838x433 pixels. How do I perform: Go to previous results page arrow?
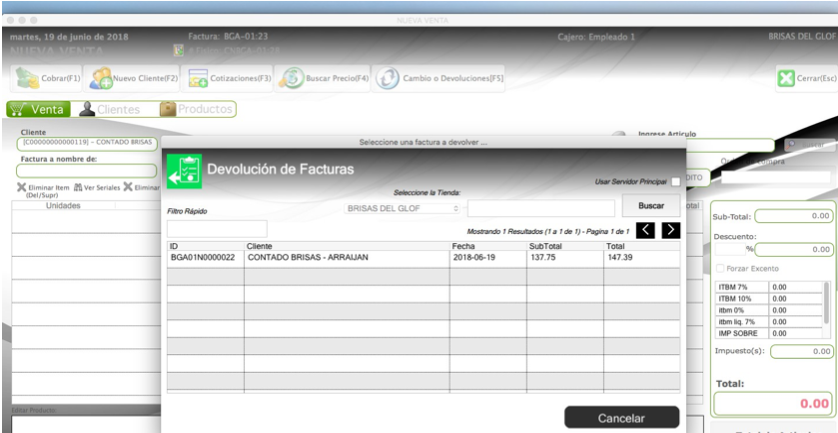(646, 230)
